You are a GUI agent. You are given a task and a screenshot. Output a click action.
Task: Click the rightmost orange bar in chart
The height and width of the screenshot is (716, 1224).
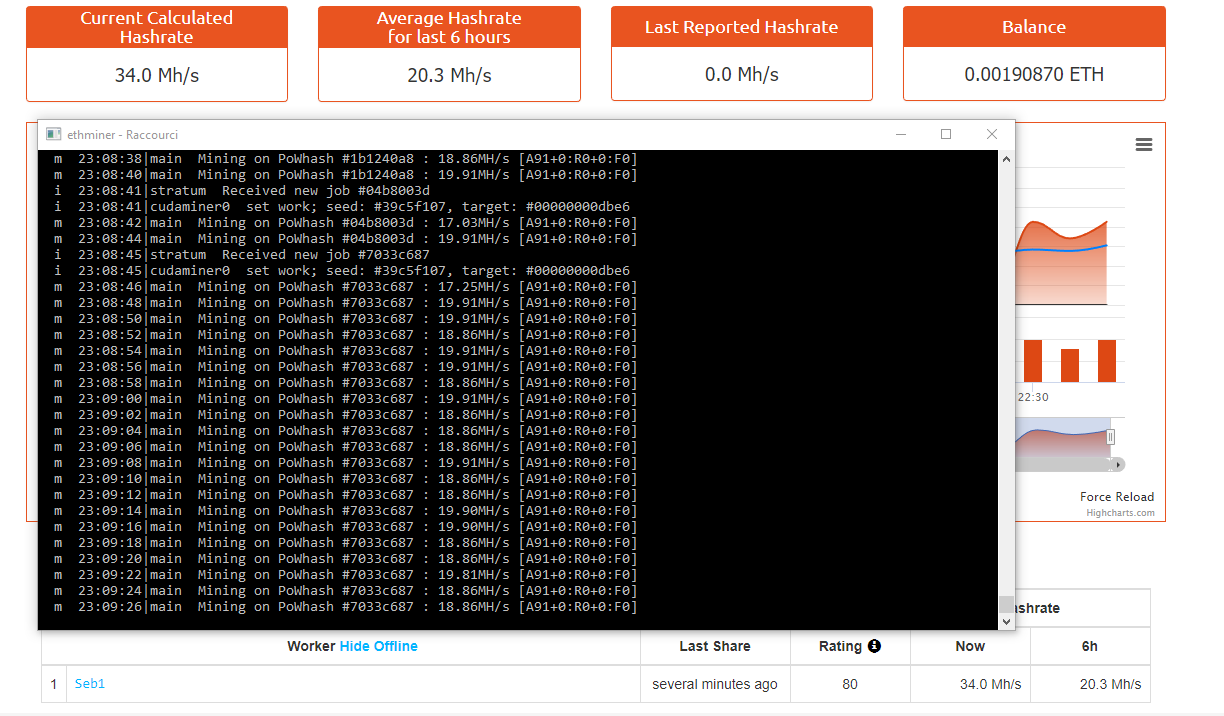(x=1107, y=361)
